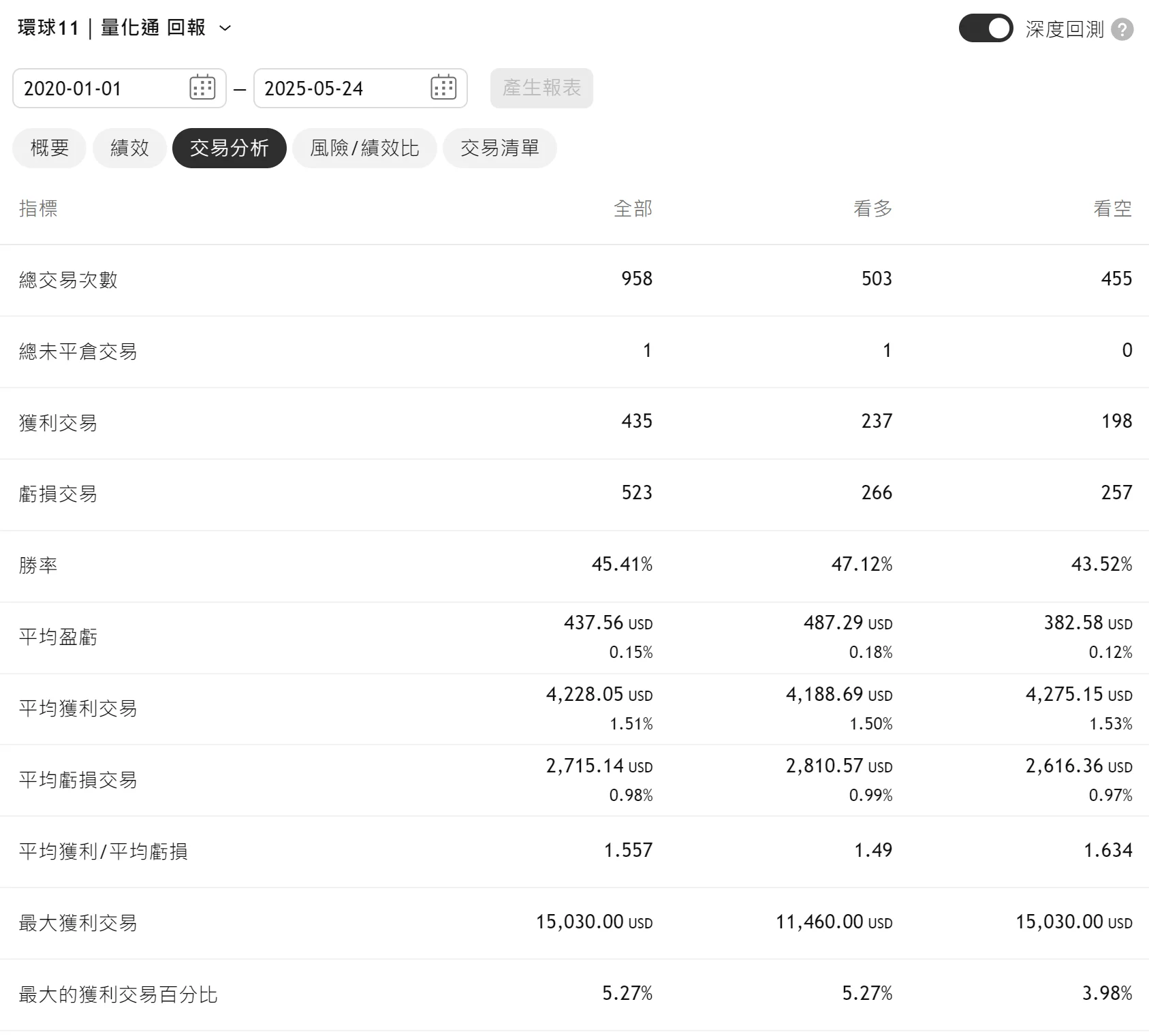Click average P&L value 437.56 USD
The height and width of the screenshot is (1036, 1149).
coord(608,623)
